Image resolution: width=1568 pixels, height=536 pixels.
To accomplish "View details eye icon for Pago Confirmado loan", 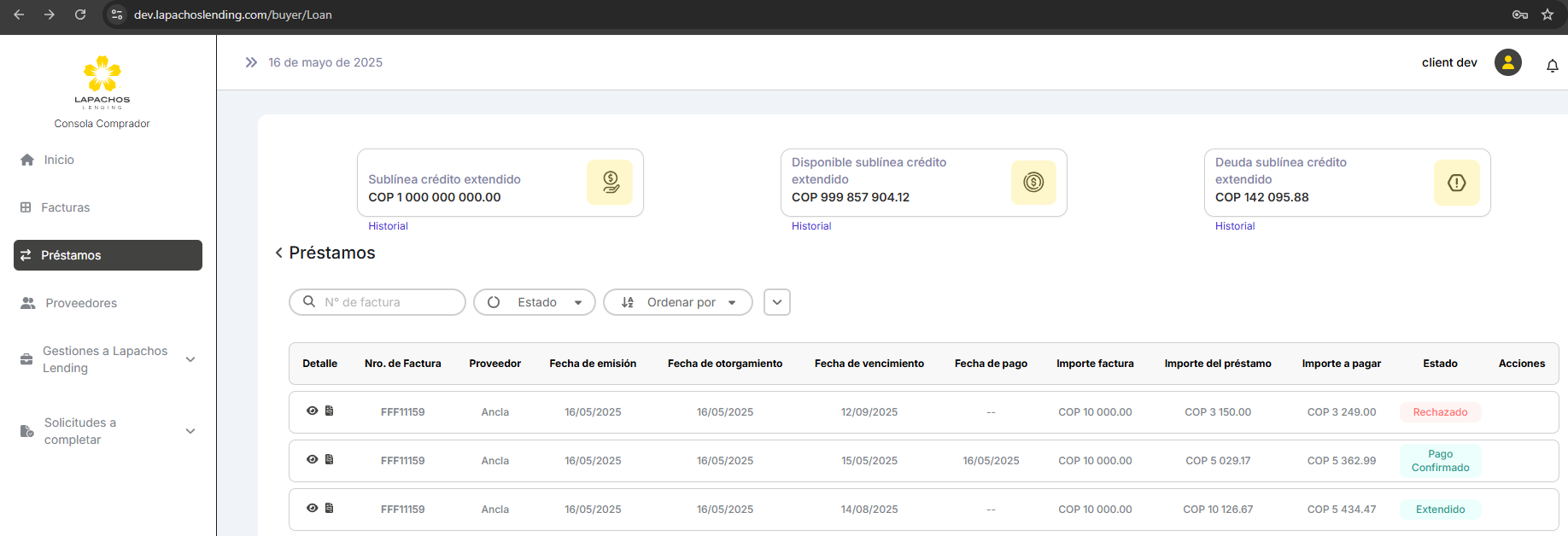I will click(312, 459).
